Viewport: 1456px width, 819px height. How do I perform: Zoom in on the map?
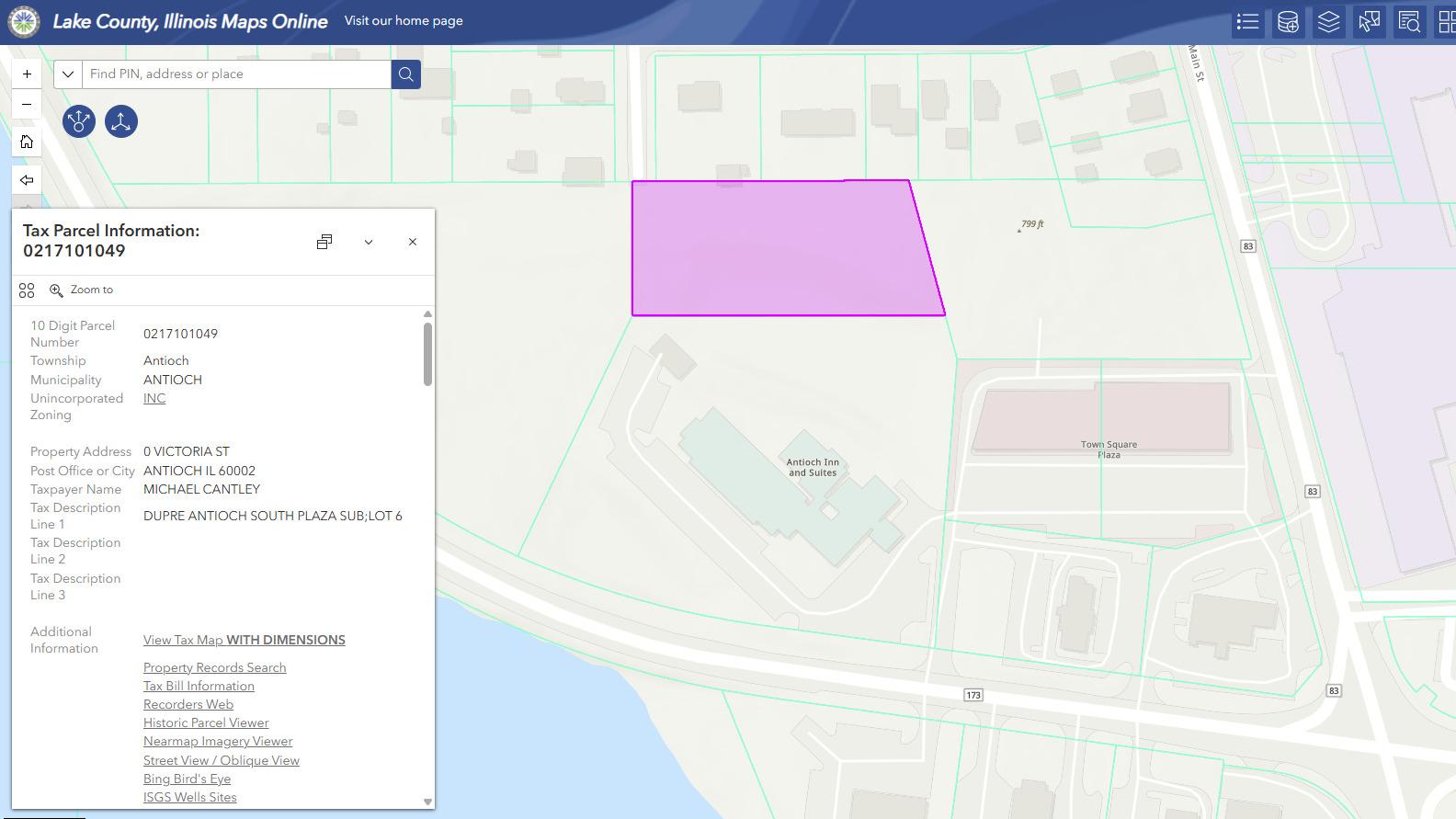(x=27, y=74)
